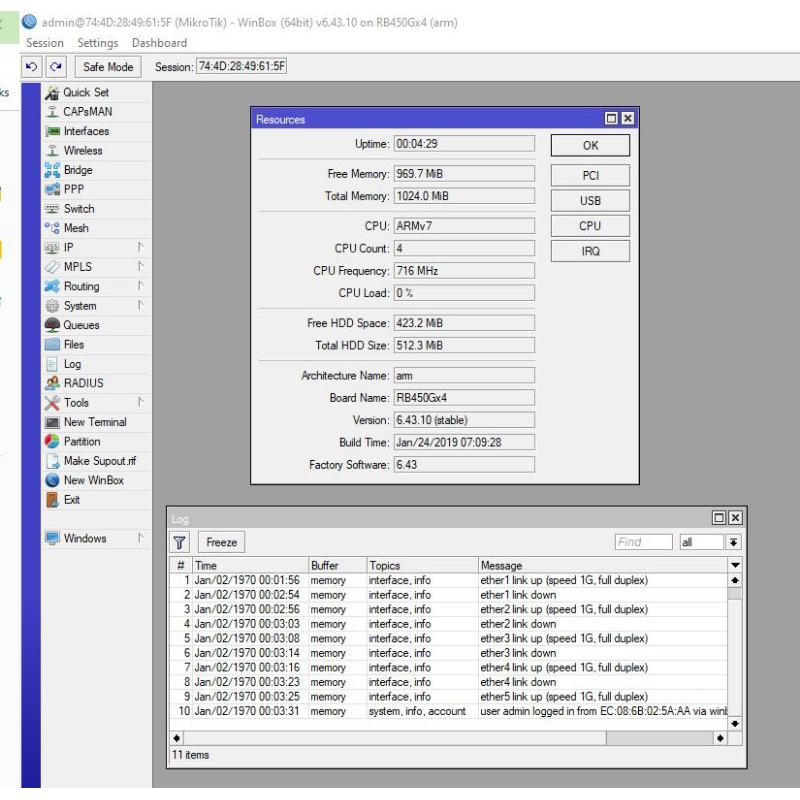The height and width of the screenshot is (800, 800).
Task: Click the New Terminal icon
Action: [x=52, y=422]
